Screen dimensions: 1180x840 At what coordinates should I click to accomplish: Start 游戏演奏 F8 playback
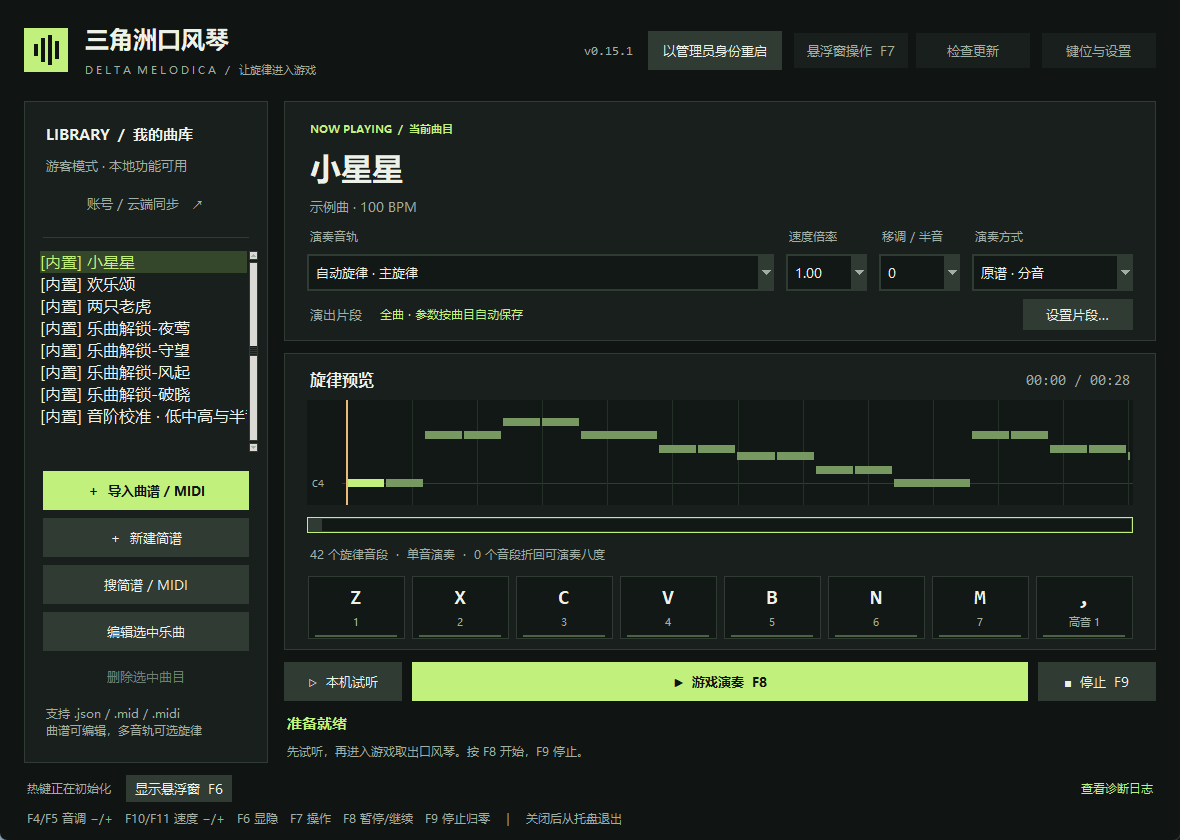point(719,682)
